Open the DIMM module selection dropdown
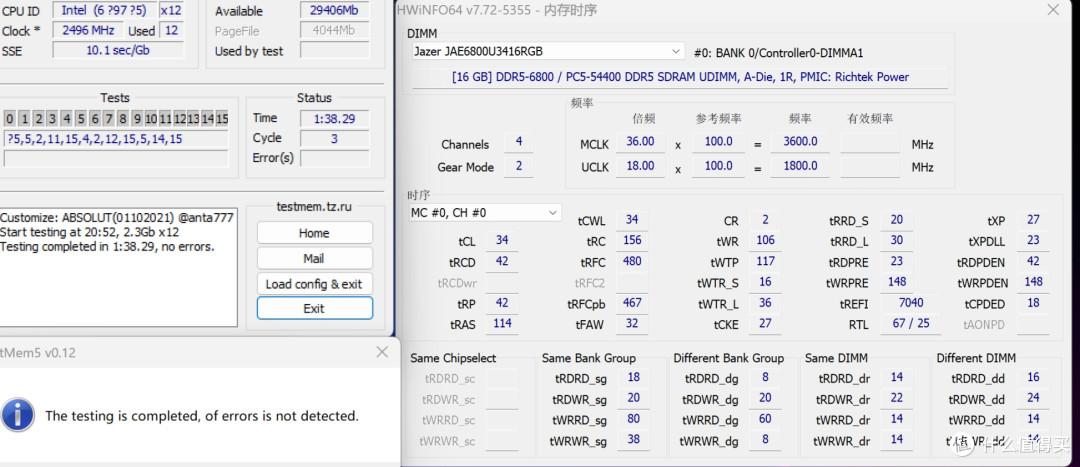Viewport: 1080px width, 467px height. pyautogui.click(x=547, y=51)
